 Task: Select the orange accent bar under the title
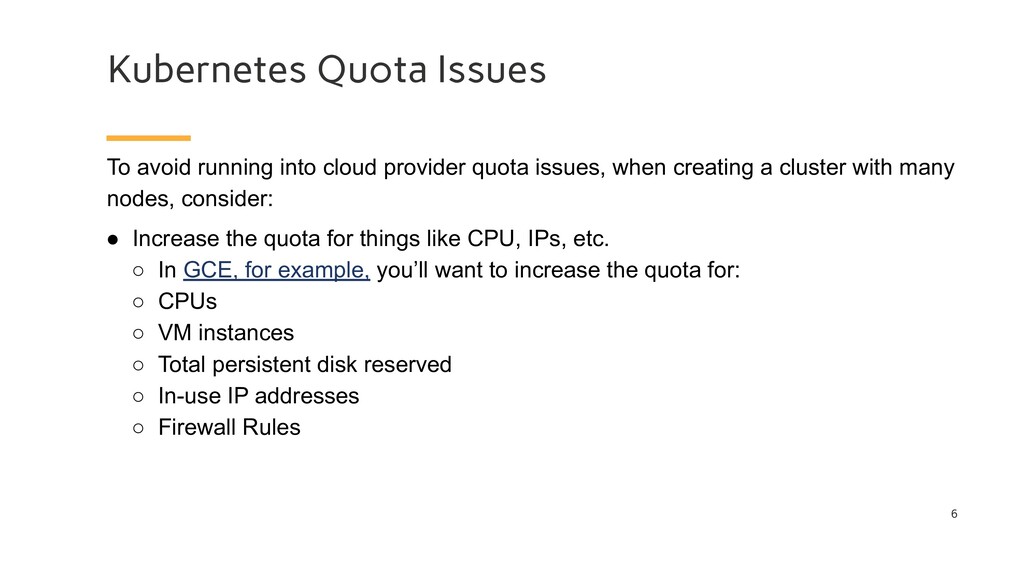148,138
